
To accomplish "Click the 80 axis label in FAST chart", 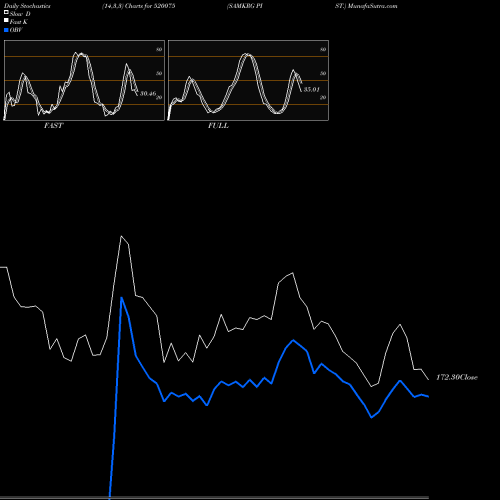I will click(x=159, y=49).
